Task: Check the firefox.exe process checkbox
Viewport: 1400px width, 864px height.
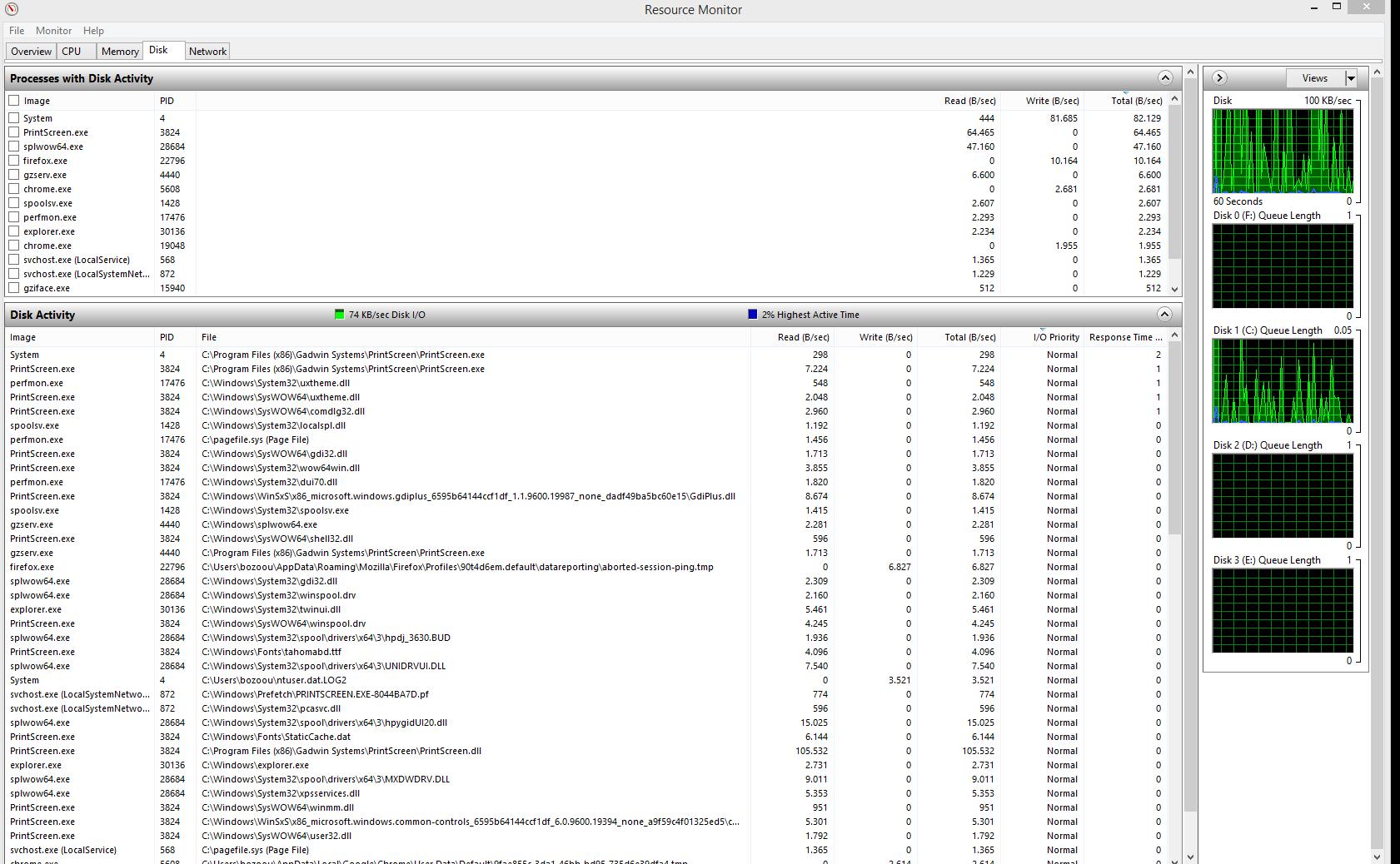Action: click(x=14, y=161)
